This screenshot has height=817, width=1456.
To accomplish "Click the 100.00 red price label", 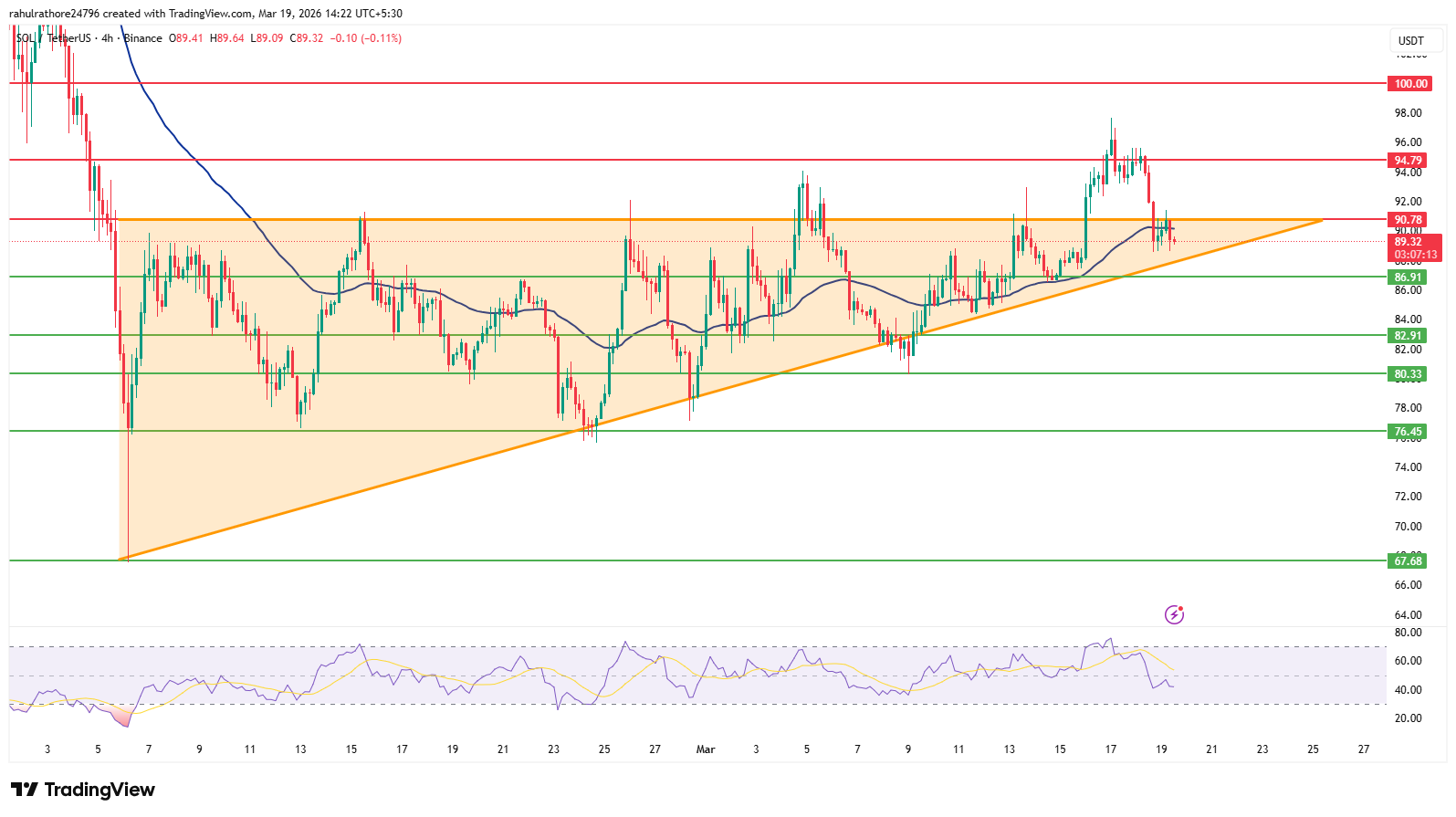I will (x=1410, y=84).
